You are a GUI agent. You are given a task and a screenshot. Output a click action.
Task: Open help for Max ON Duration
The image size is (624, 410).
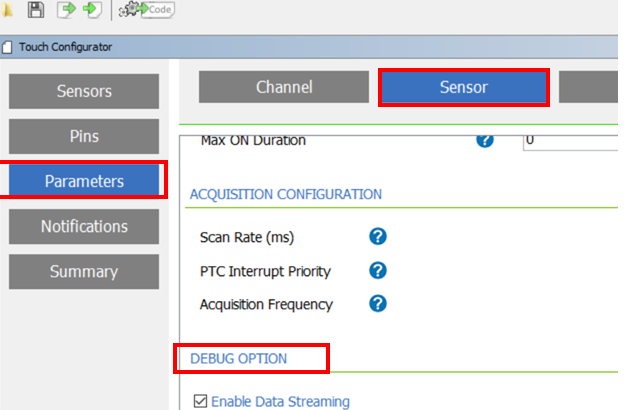485,140
